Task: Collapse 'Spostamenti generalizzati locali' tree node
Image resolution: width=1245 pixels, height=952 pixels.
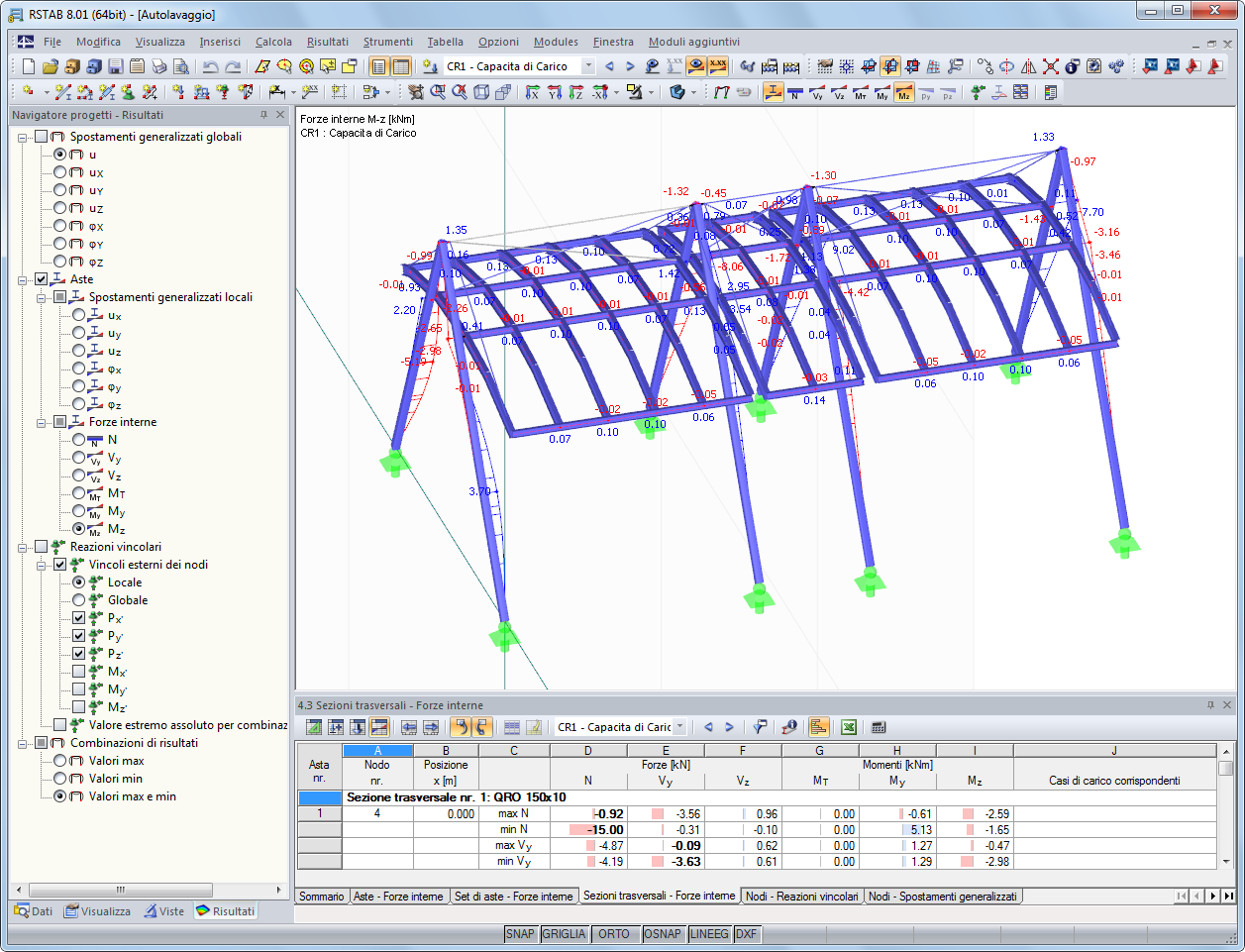Action: [x=42, y=297]
